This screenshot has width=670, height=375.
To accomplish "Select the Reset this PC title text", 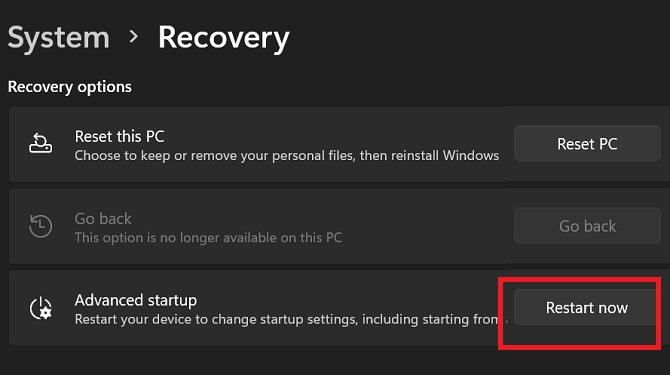I will click(119, 137).
